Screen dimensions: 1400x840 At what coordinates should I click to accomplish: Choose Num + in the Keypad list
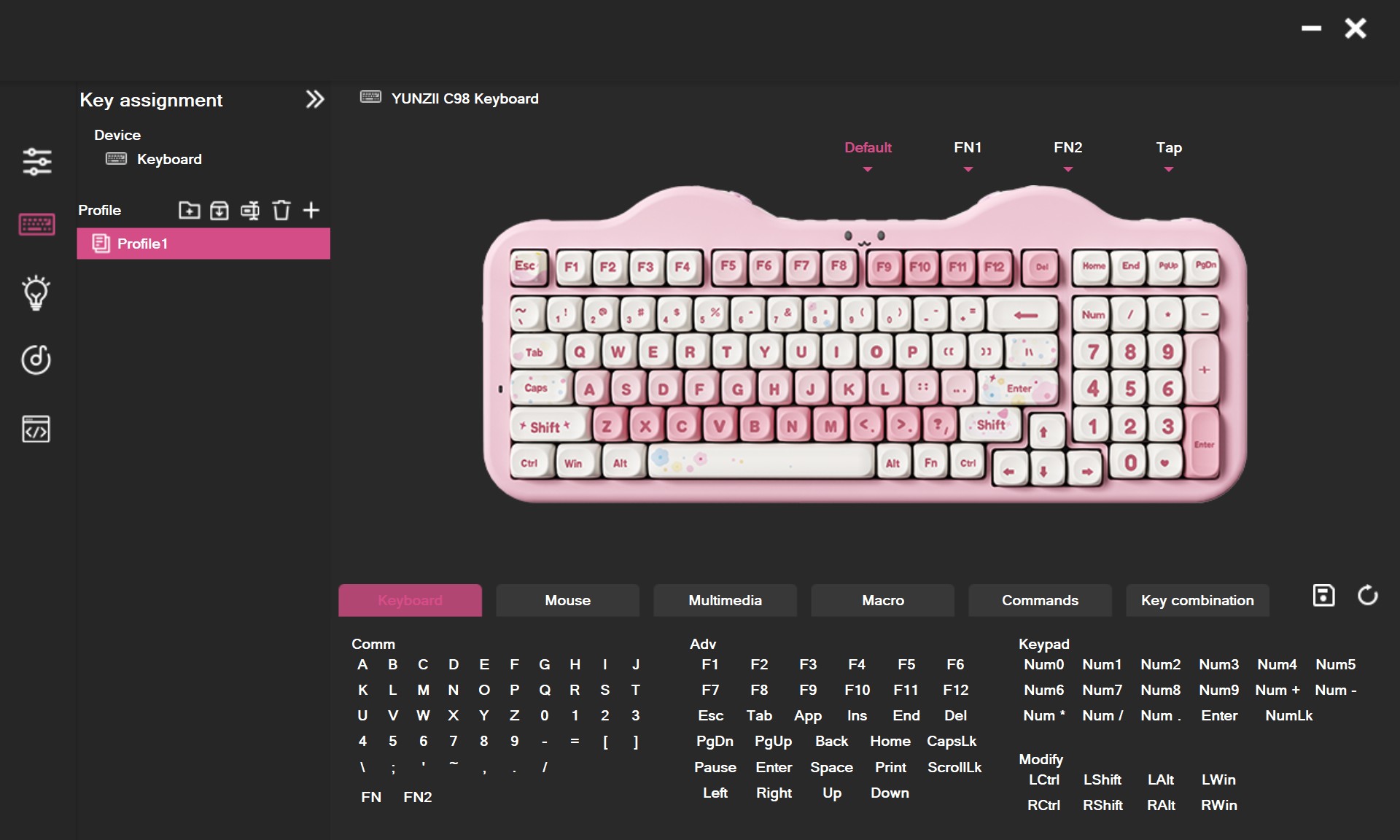pyautogui.click(x=1277, y=690)
